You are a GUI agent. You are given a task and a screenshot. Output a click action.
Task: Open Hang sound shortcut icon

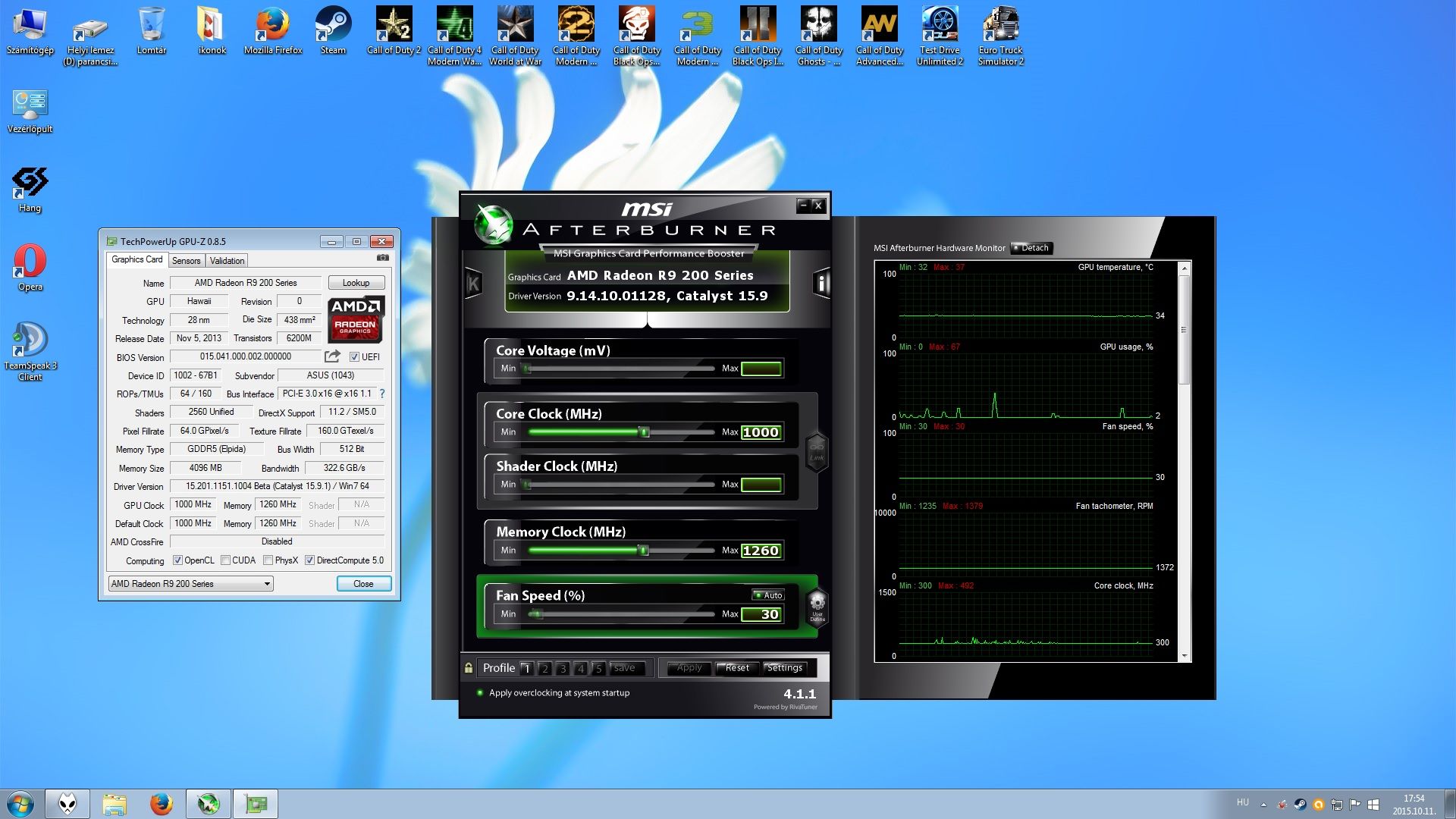point(30,190)
